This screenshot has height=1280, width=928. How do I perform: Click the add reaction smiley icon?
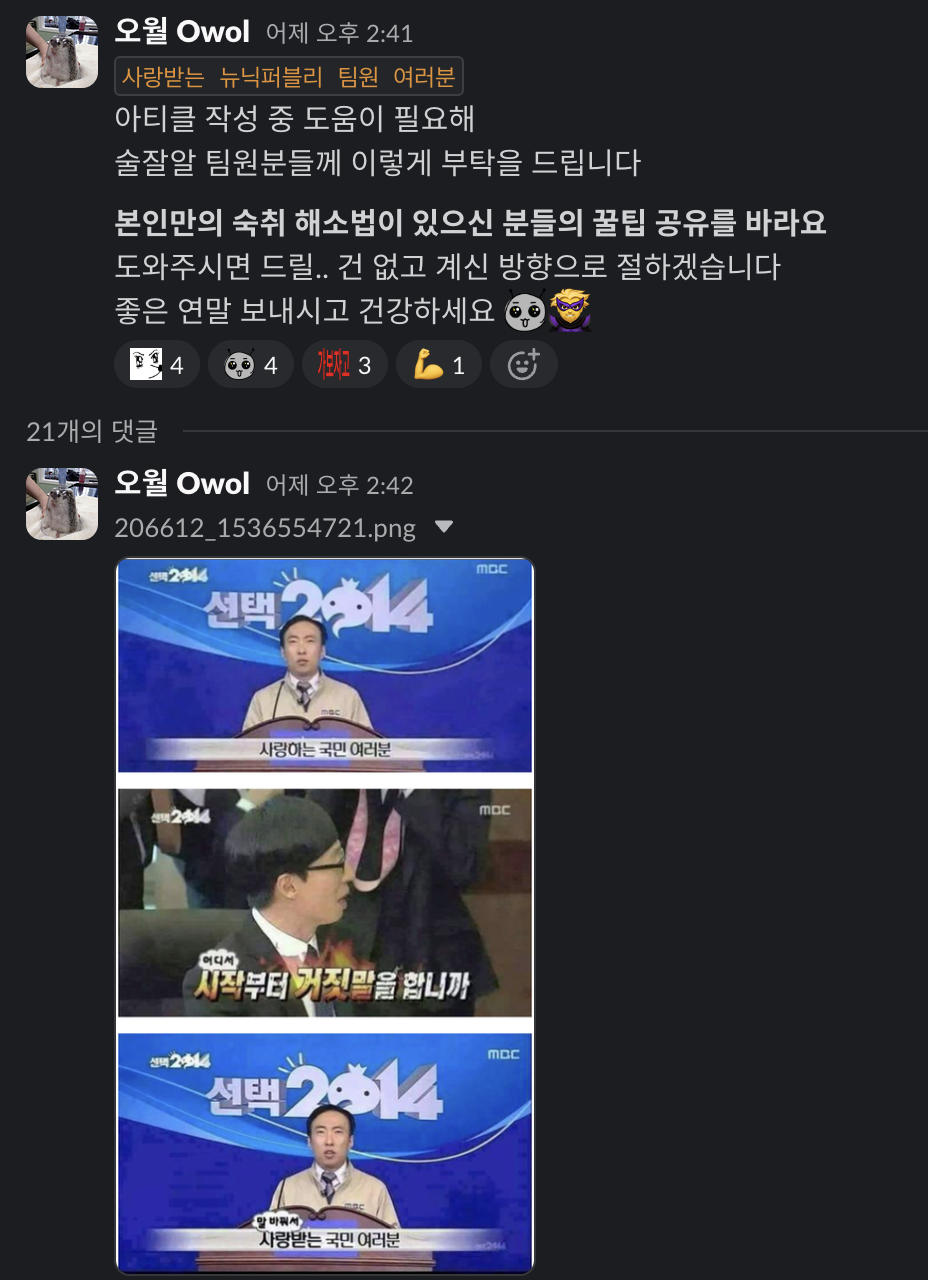tap(523, 365)
